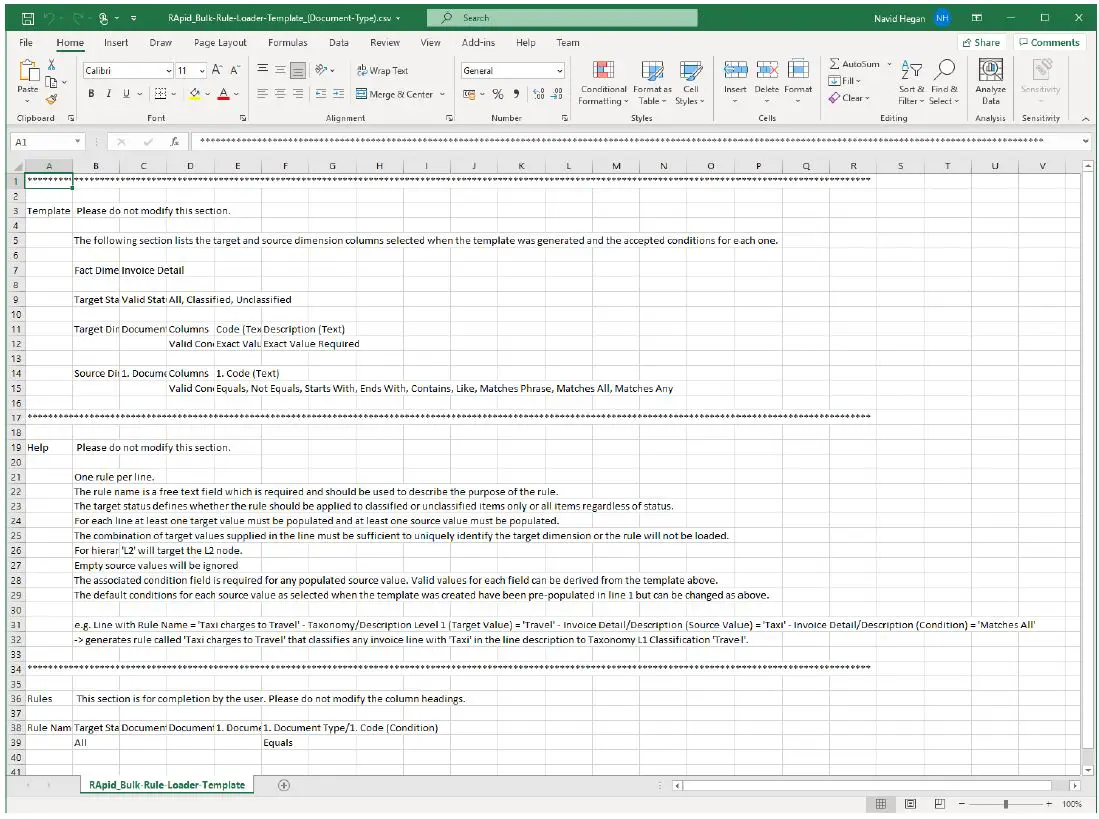
Task: Toggle italic formatting
Action: [106, 92]
